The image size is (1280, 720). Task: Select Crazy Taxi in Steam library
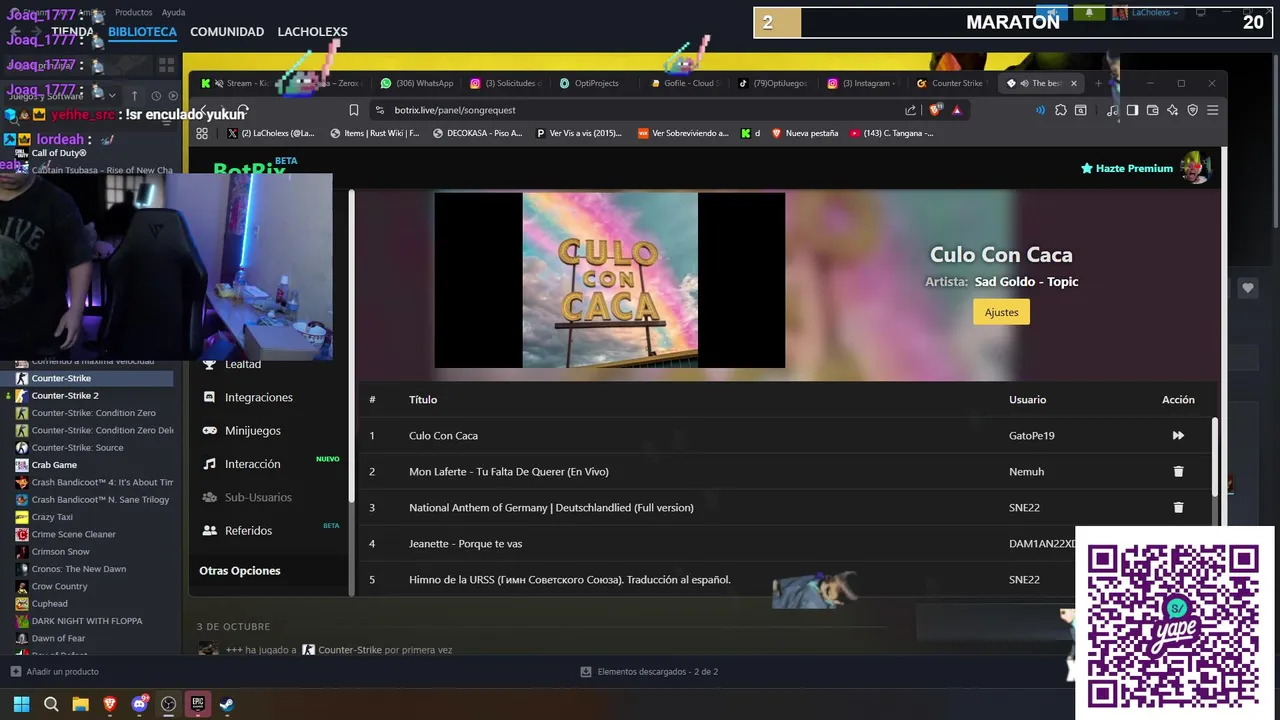(52, 517)
